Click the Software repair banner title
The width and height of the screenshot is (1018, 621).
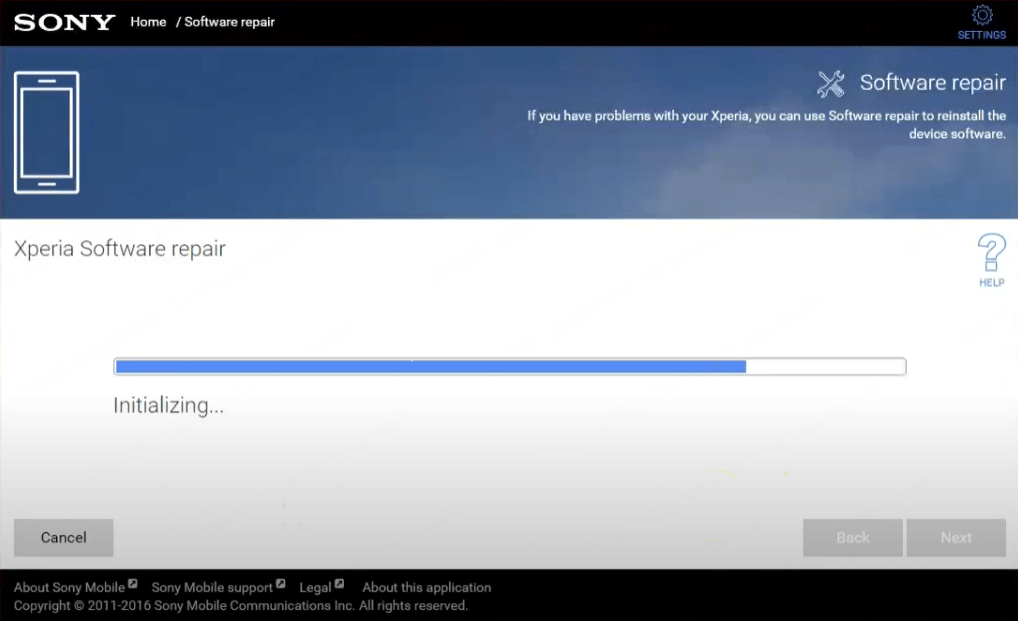(x=932, y=83)
